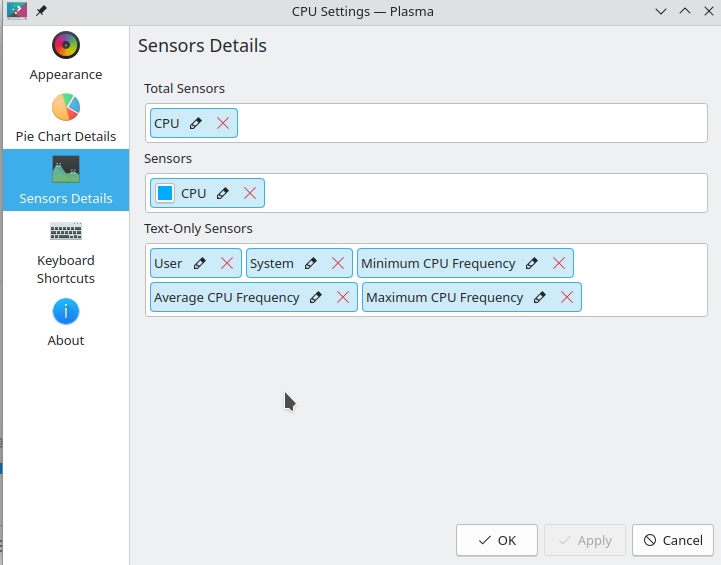Edit Maximum CPU Frequency sensor
721x565 pixels.
(539, 297)
